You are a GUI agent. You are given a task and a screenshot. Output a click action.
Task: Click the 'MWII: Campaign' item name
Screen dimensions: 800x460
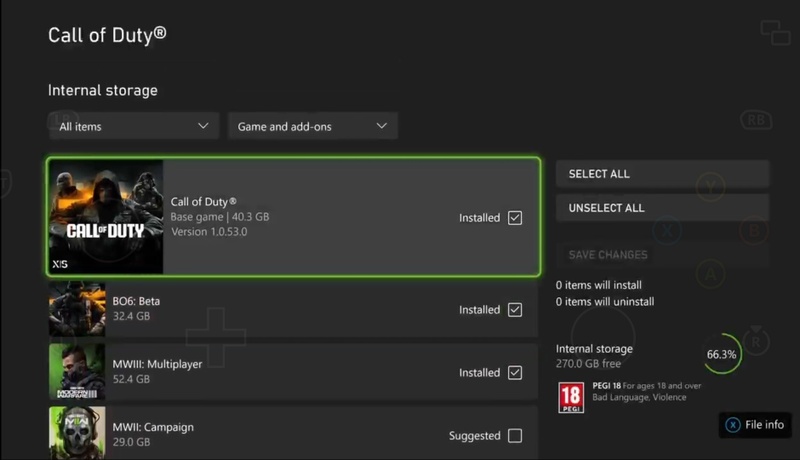(153, 427)
